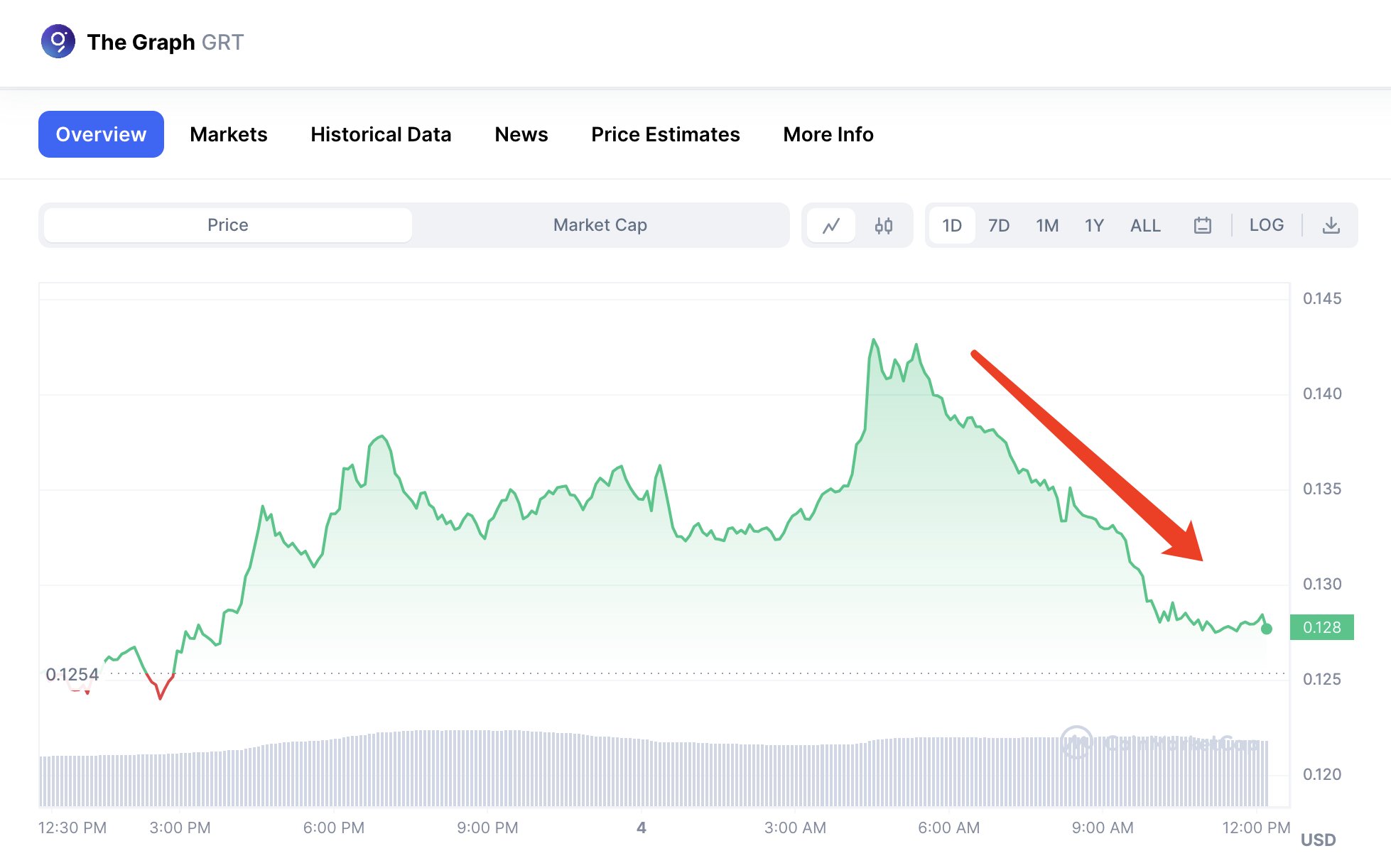Select the 7D time range
The width and height of the screenshot is (1391, 868).
tap(998, 226)
